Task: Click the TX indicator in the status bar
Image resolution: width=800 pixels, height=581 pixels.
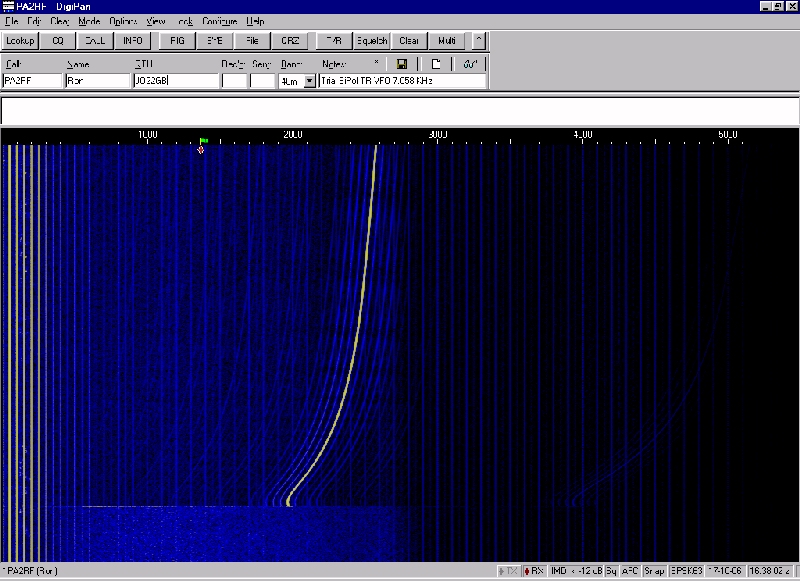Action: 509,571
